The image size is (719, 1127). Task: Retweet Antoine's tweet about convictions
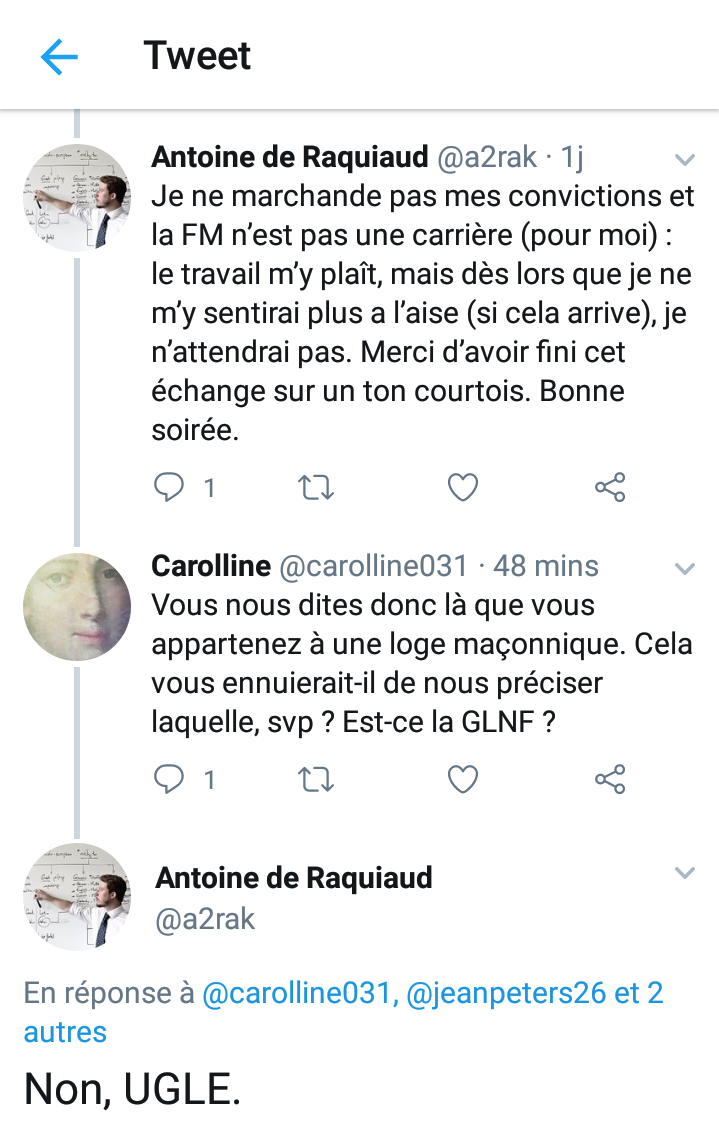[x=316, y=488]
